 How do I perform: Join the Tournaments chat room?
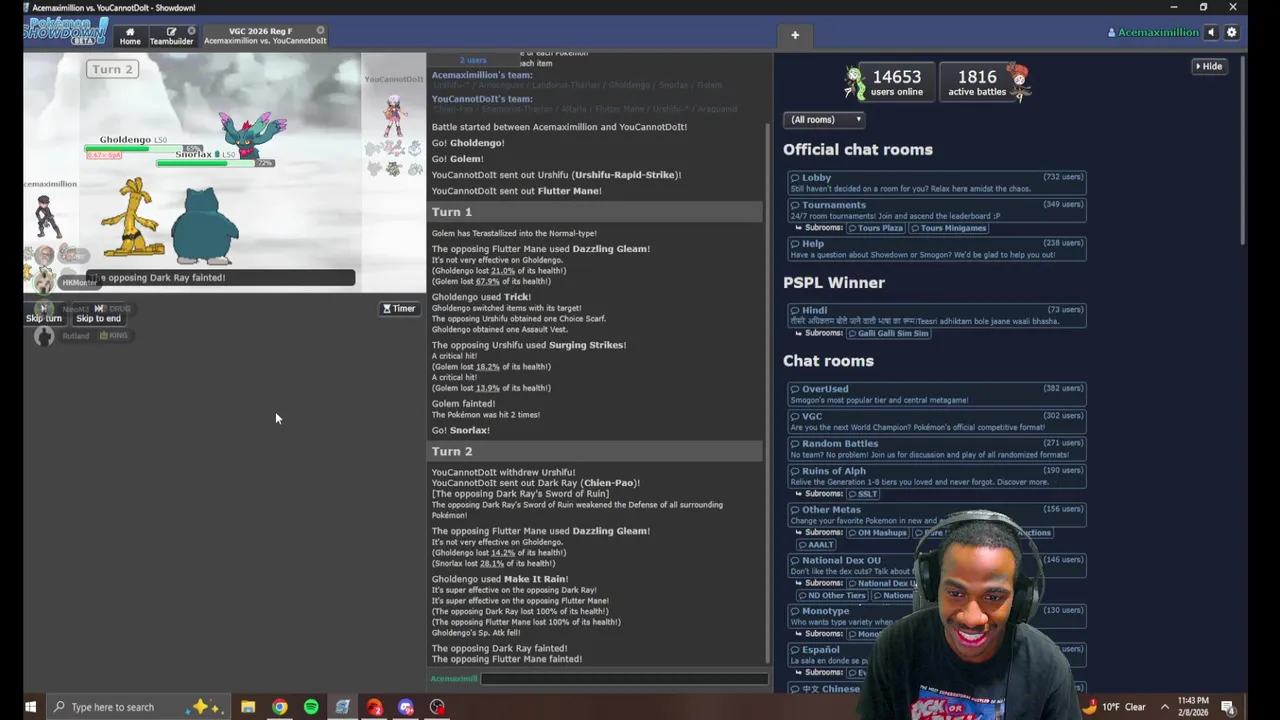click(x=937, y=210)
